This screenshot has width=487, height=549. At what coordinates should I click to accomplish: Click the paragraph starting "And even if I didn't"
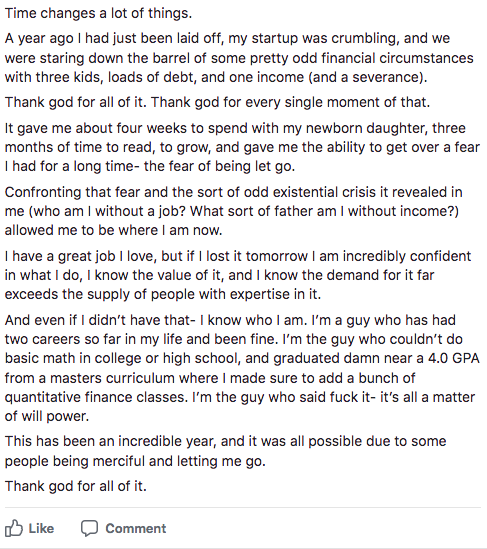click(242, 368)
